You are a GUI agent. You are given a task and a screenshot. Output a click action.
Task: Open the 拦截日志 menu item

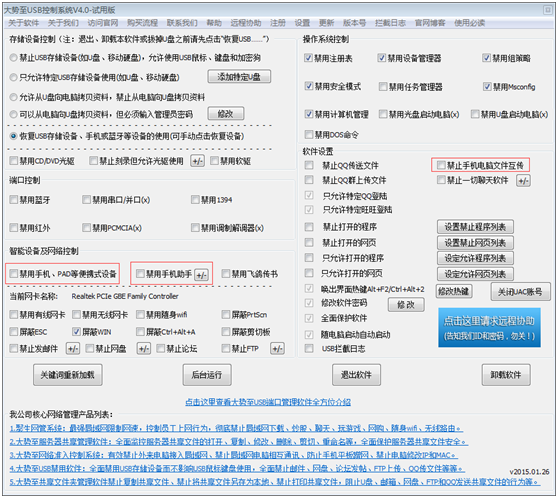point(390,23)
